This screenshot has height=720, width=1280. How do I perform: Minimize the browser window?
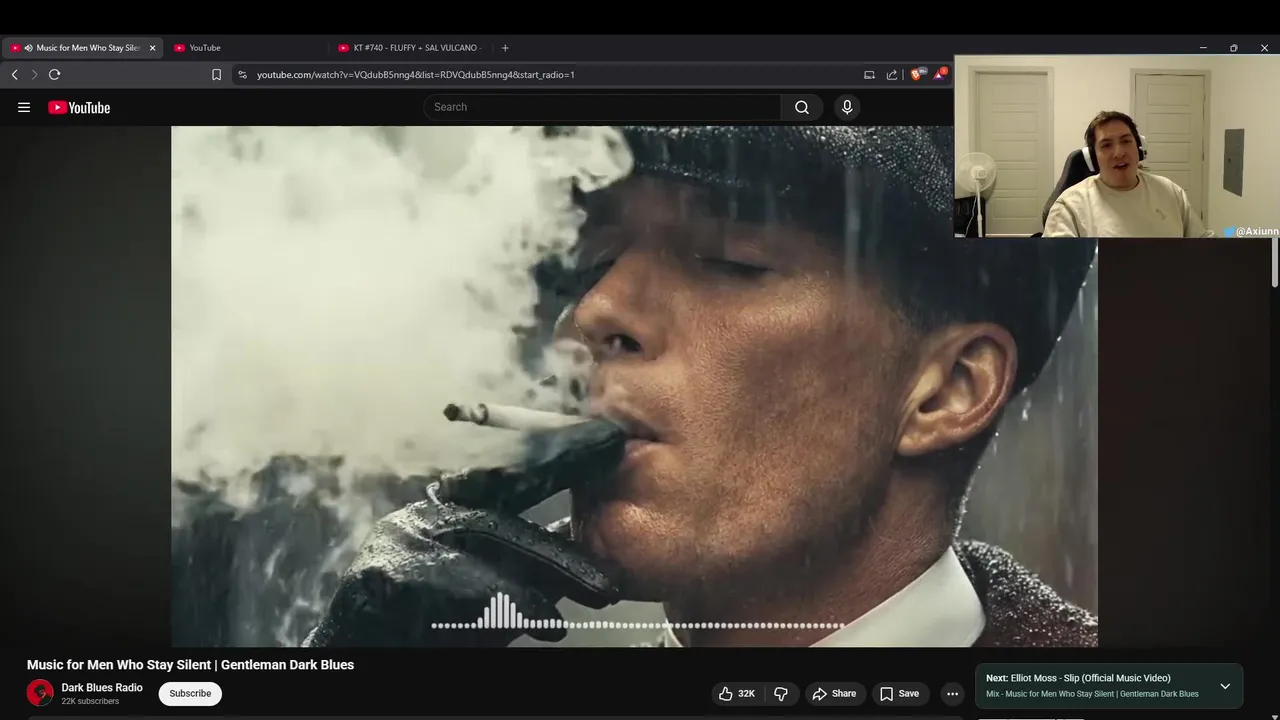click(1203, 48)
